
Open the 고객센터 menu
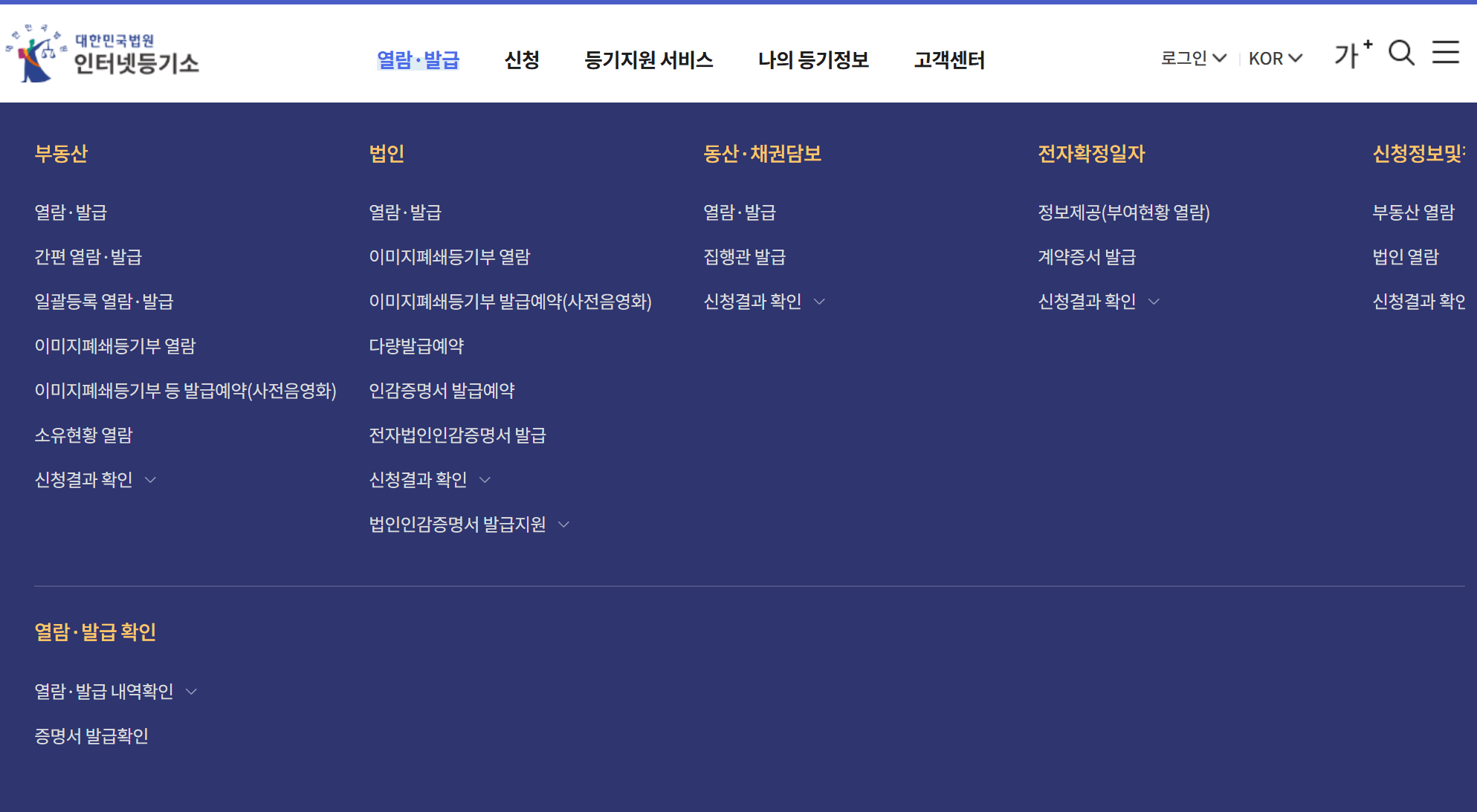949,59
